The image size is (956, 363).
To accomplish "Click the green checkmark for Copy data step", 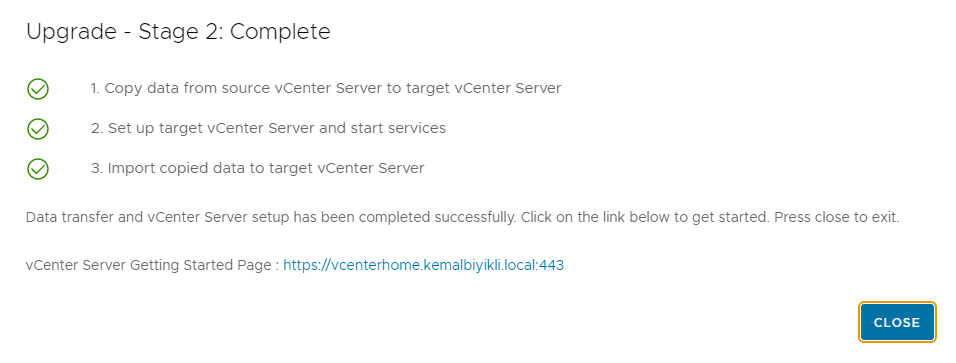I will 38,89.
